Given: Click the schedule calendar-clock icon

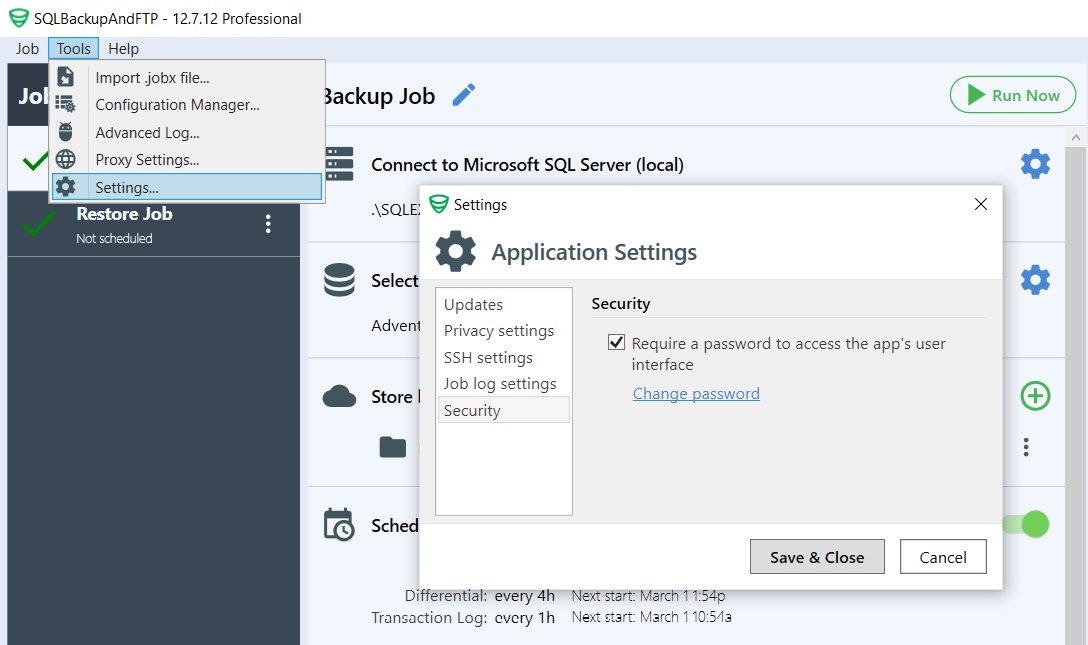Looking at the screenshot, I should 339,525.
